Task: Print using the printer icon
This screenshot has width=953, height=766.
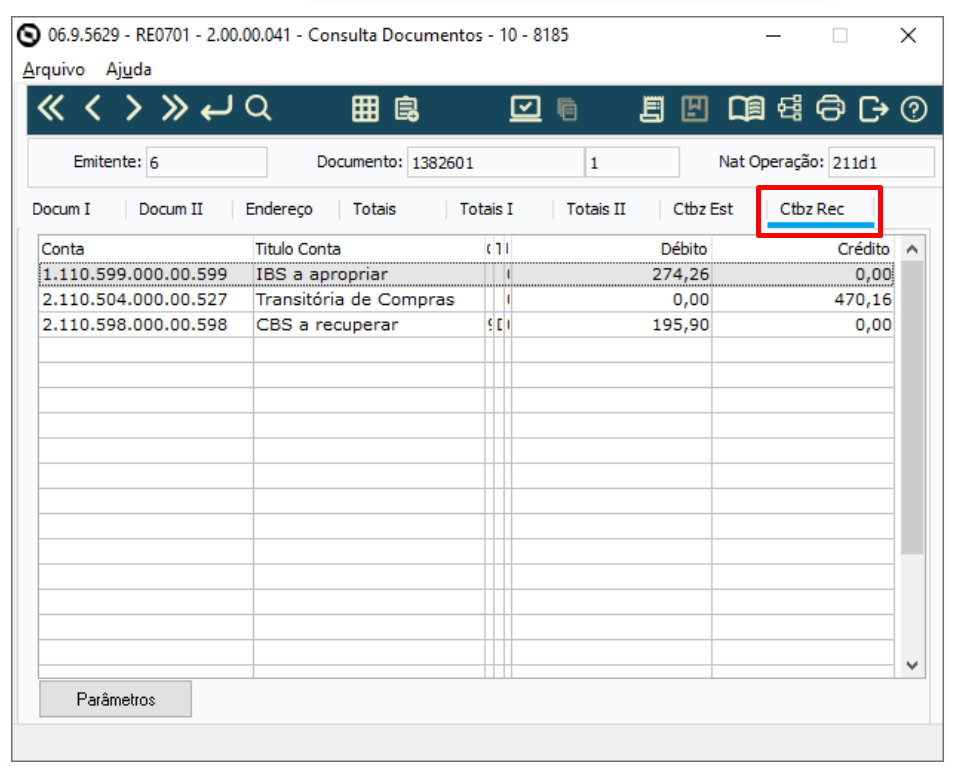Action: tap(830, 109)
